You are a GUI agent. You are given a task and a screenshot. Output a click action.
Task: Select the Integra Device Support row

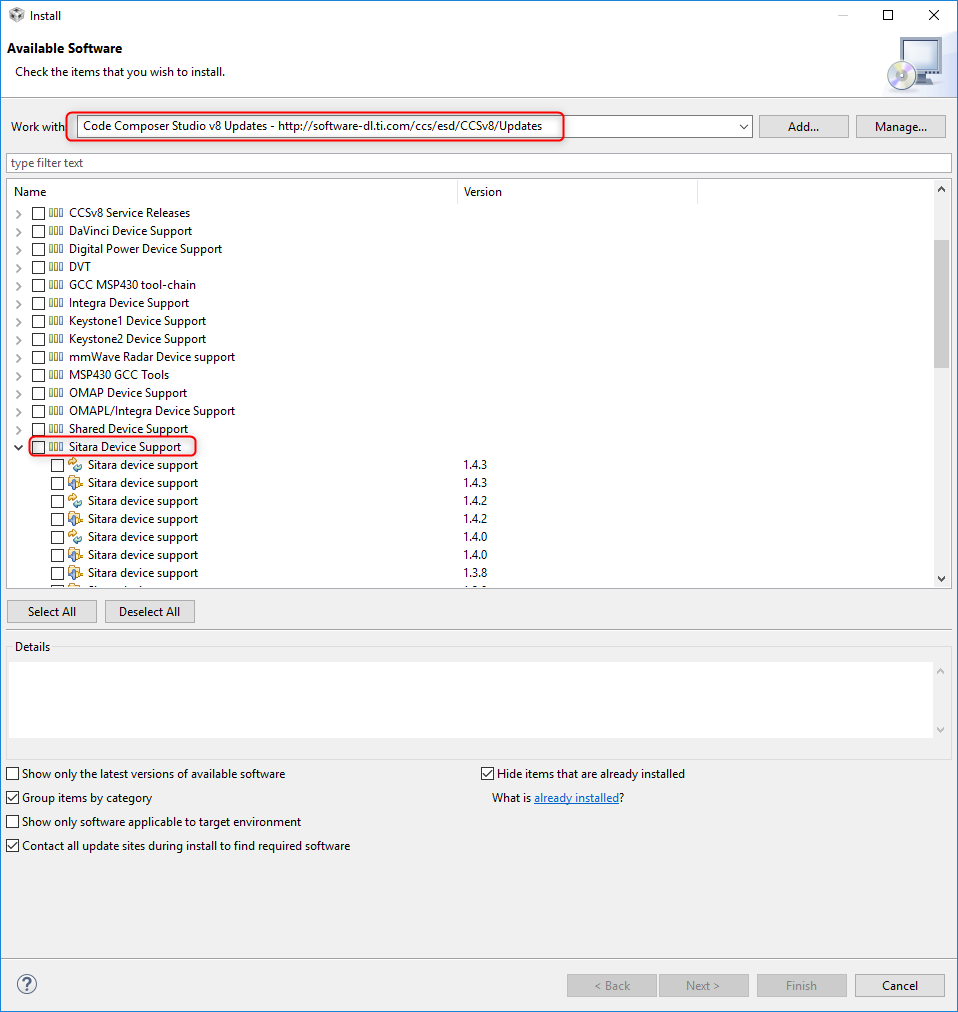(x=128, y=303)
